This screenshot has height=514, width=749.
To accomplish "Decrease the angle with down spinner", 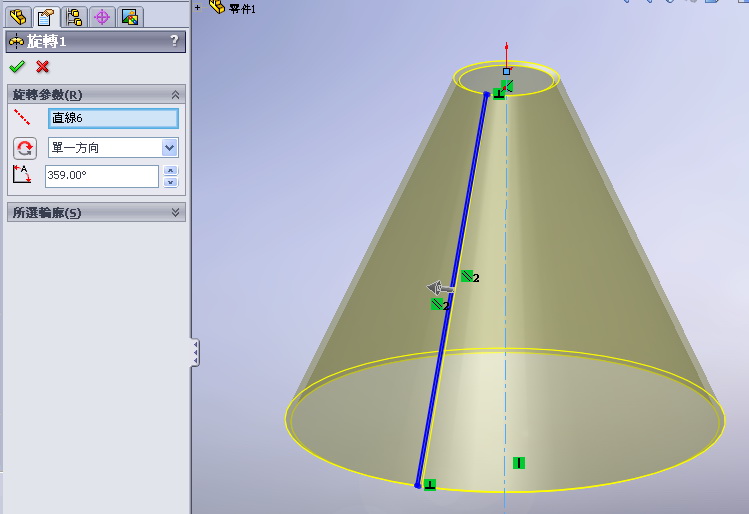I will (171, 182).
